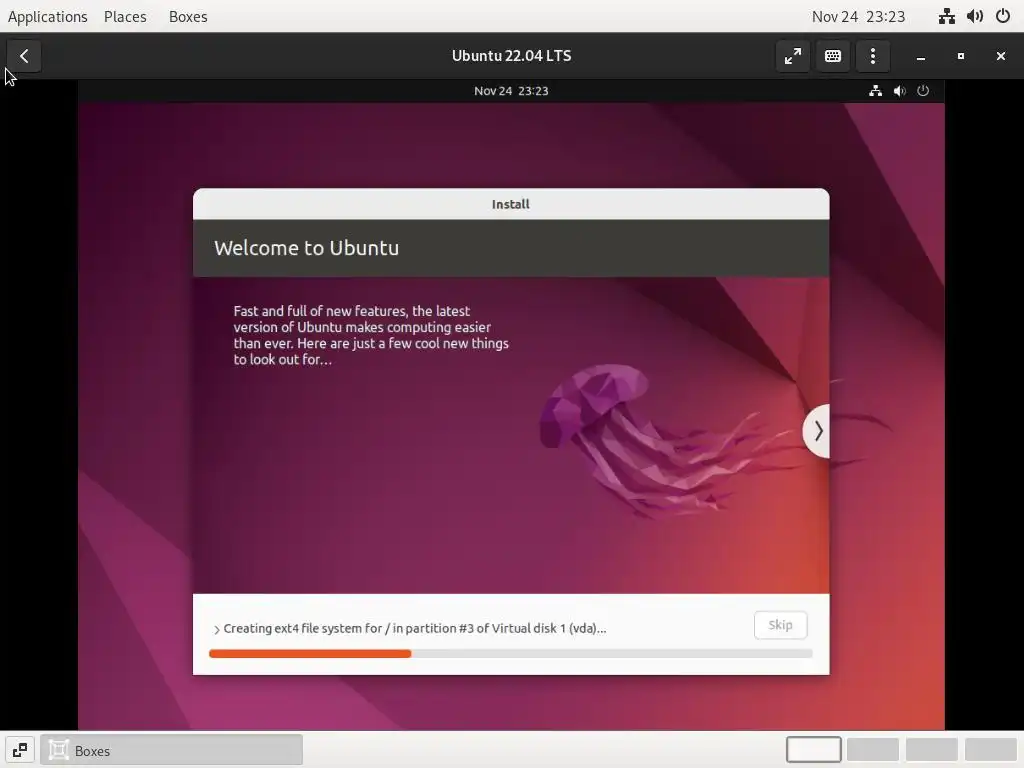Expand installer details chevron beside Creating ext4 text
This screenshot has width=1024, height=768.
pyautogui.click(x=216, y=630)
